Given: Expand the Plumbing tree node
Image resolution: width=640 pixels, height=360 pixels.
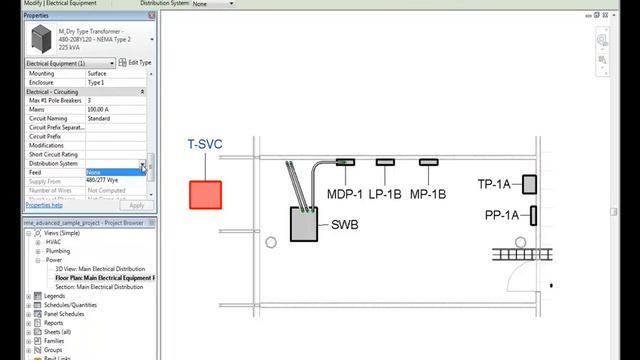Looking at the screenshot, I should (x=38, y=251).
